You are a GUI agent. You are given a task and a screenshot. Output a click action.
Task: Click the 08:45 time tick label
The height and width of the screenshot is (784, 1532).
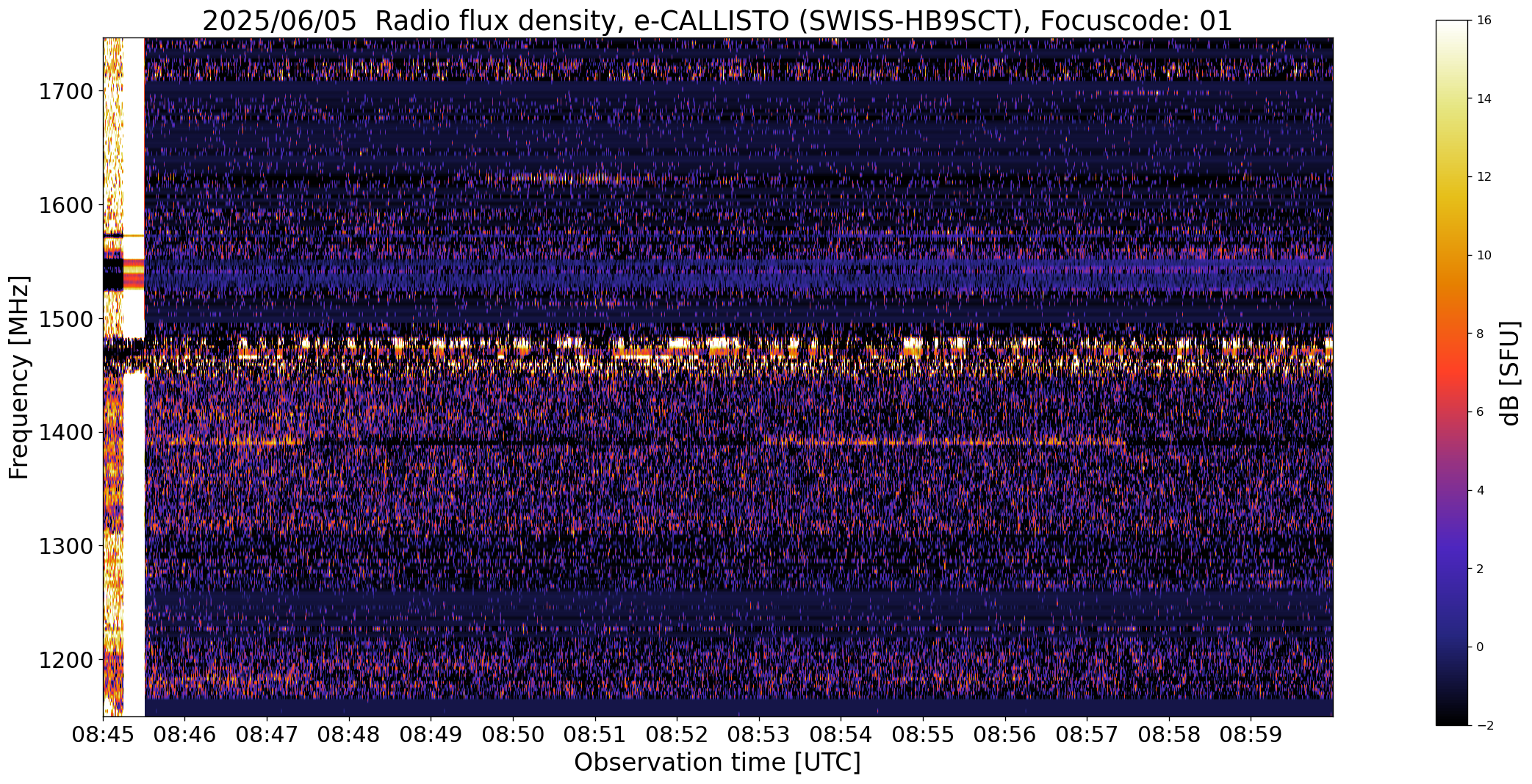[103, 735]
